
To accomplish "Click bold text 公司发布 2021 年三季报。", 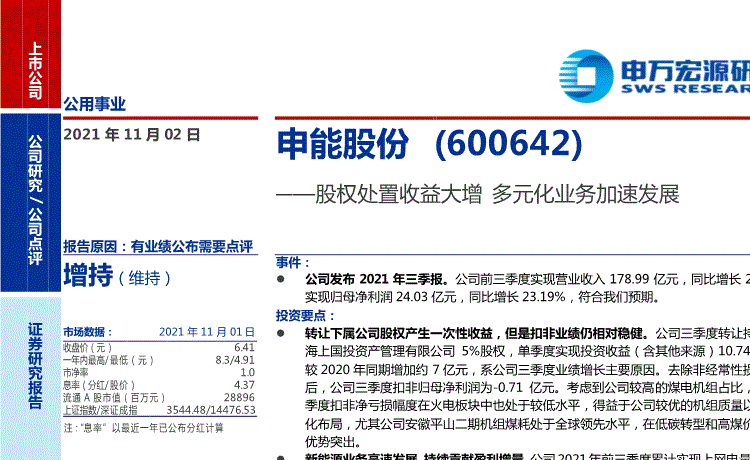I will coord(377,279).
